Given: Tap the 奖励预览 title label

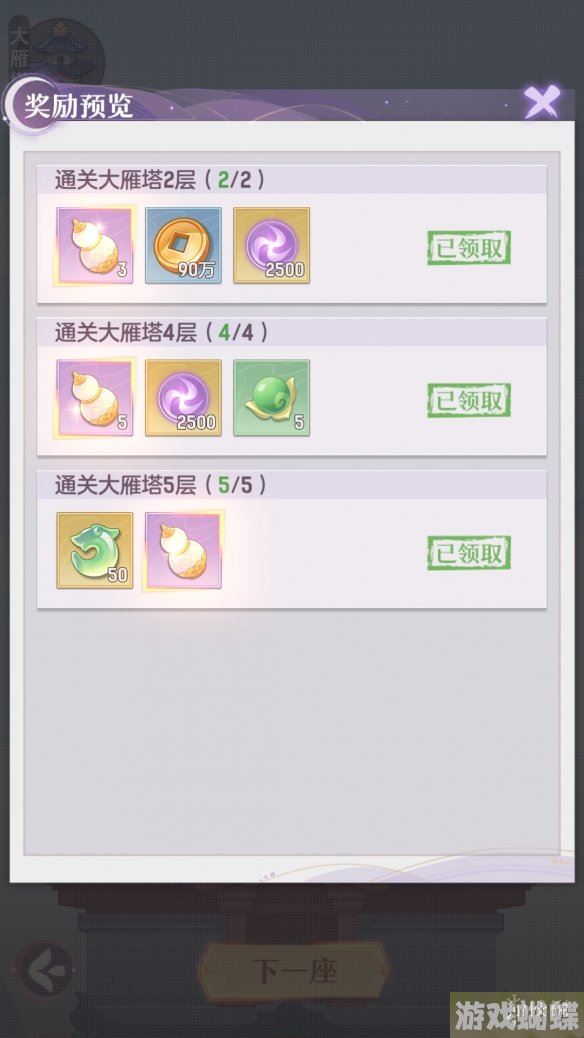Looking at the screenshot, I should (x=79, y=106).
